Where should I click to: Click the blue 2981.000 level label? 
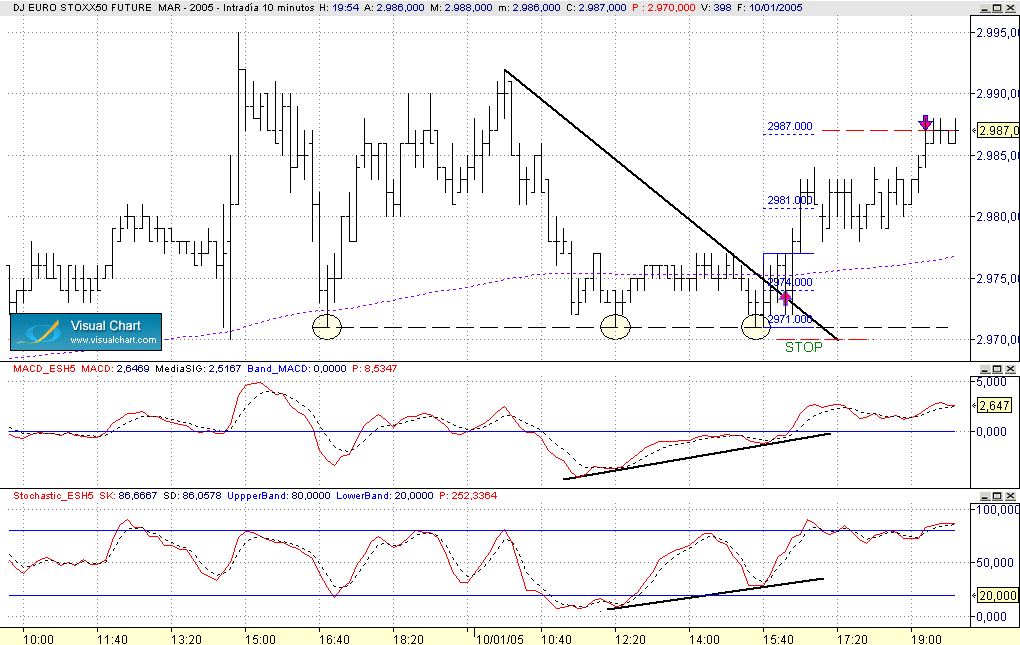click(790, 200)
